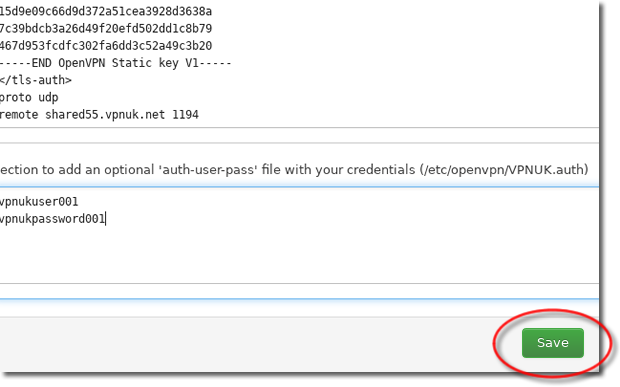Click the key line ending in 49c3b20
Viewport: 620px width, 387px height.
[x=106, y=46]
